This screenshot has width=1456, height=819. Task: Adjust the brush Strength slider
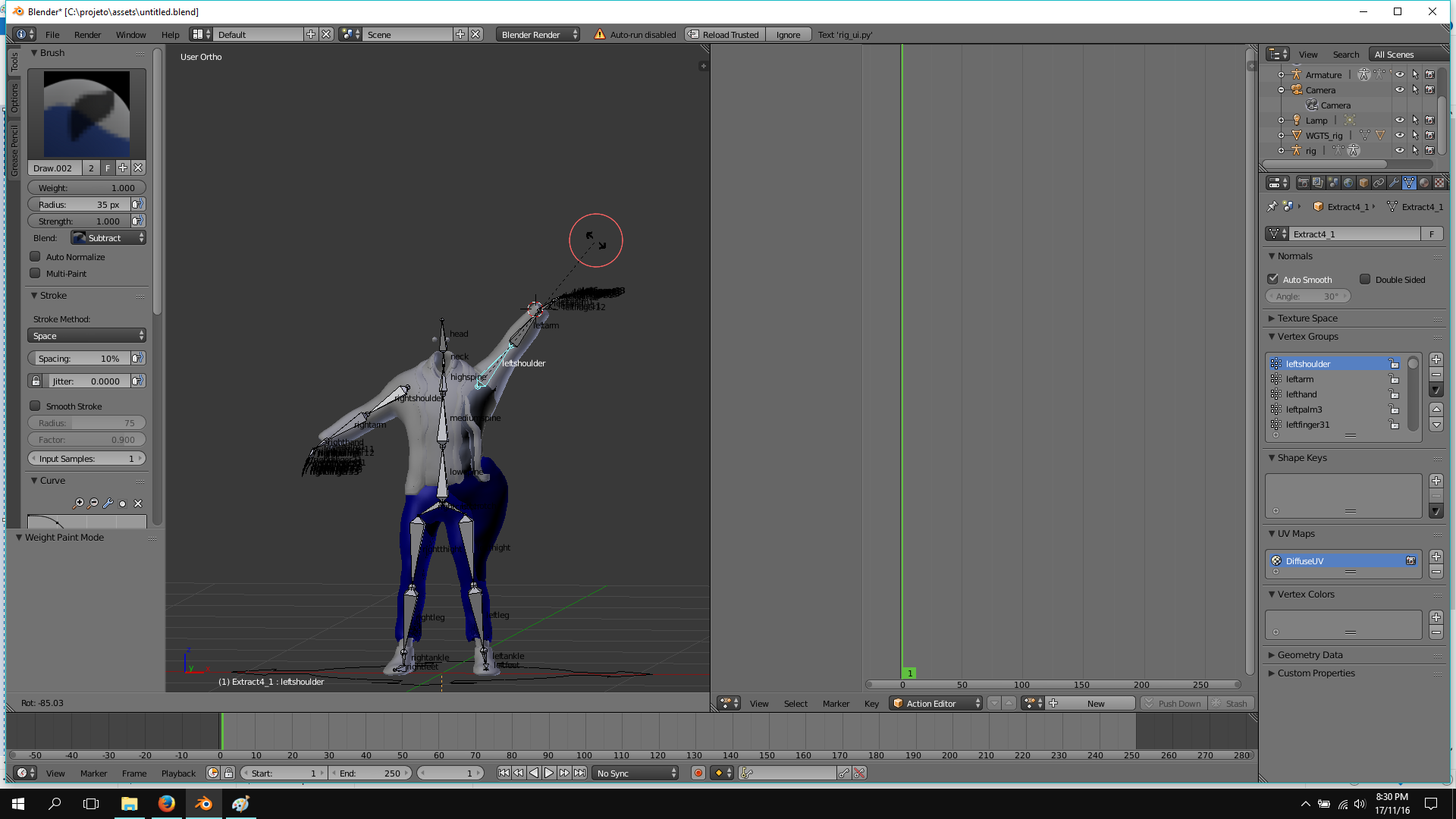click(78, 221)
